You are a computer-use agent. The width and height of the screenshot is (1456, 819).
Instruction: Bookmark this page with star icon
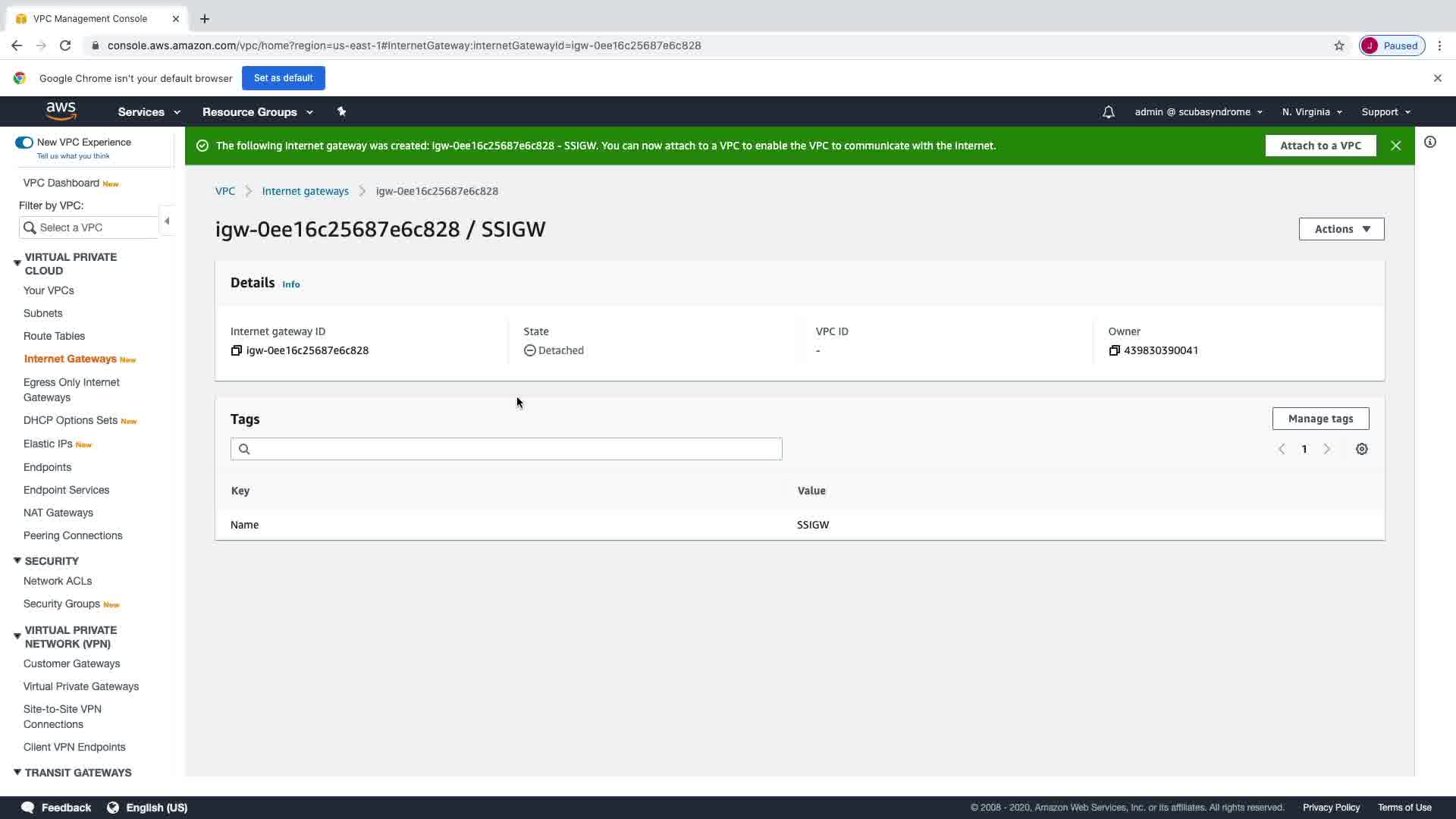(x=1338, y=45)
